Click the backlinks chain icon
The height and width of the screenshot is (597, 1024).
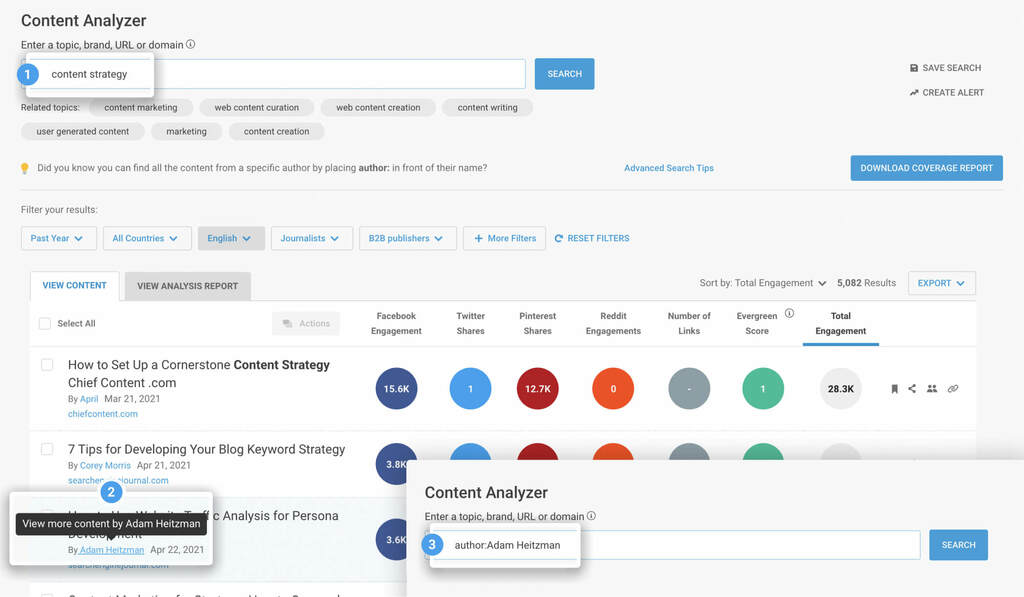(x=953, y=389)
